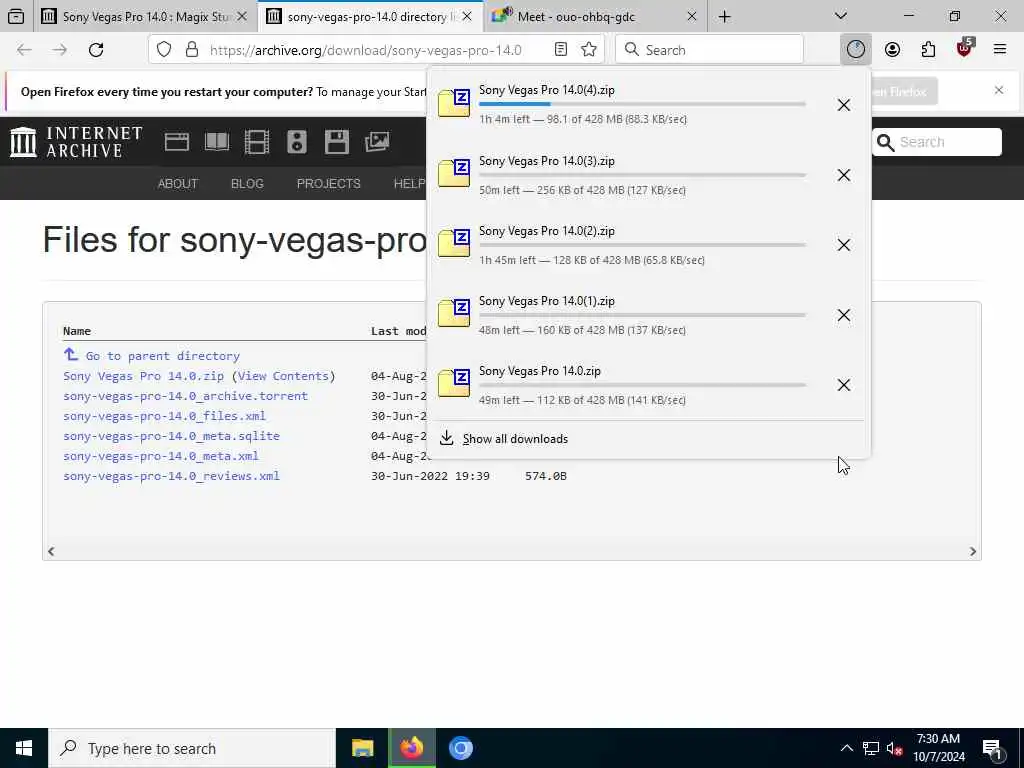The image size is (1024, 768).
Task: Click progress bar of Sony Vegas Pro 14.0(4).zip
Action: [642, 104]
